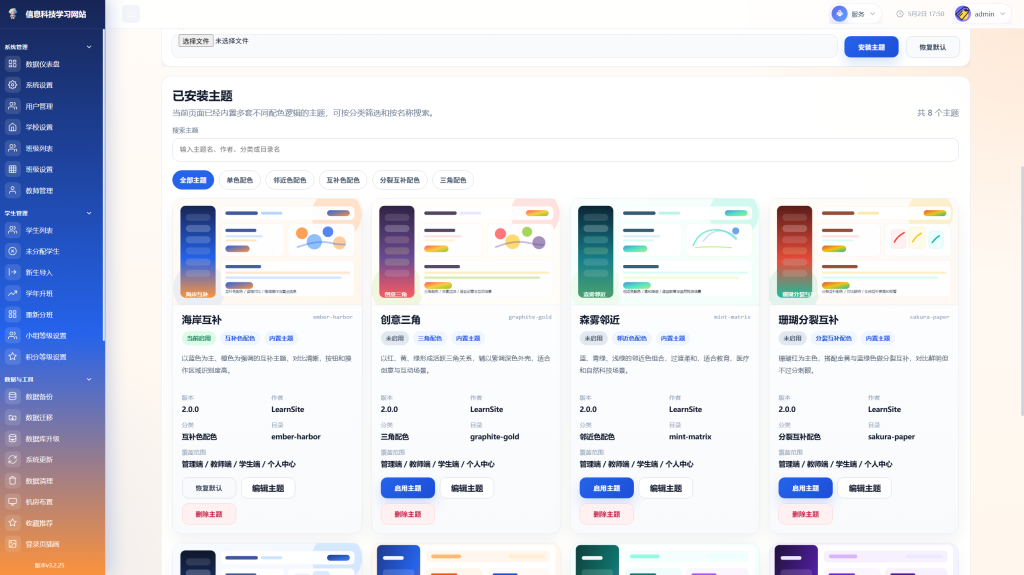Image resolution: width=1024 pixels, height=575 pixels.
Task: Click the 安装主题 button
Action: pyautogui.click(x=871, y=47)
